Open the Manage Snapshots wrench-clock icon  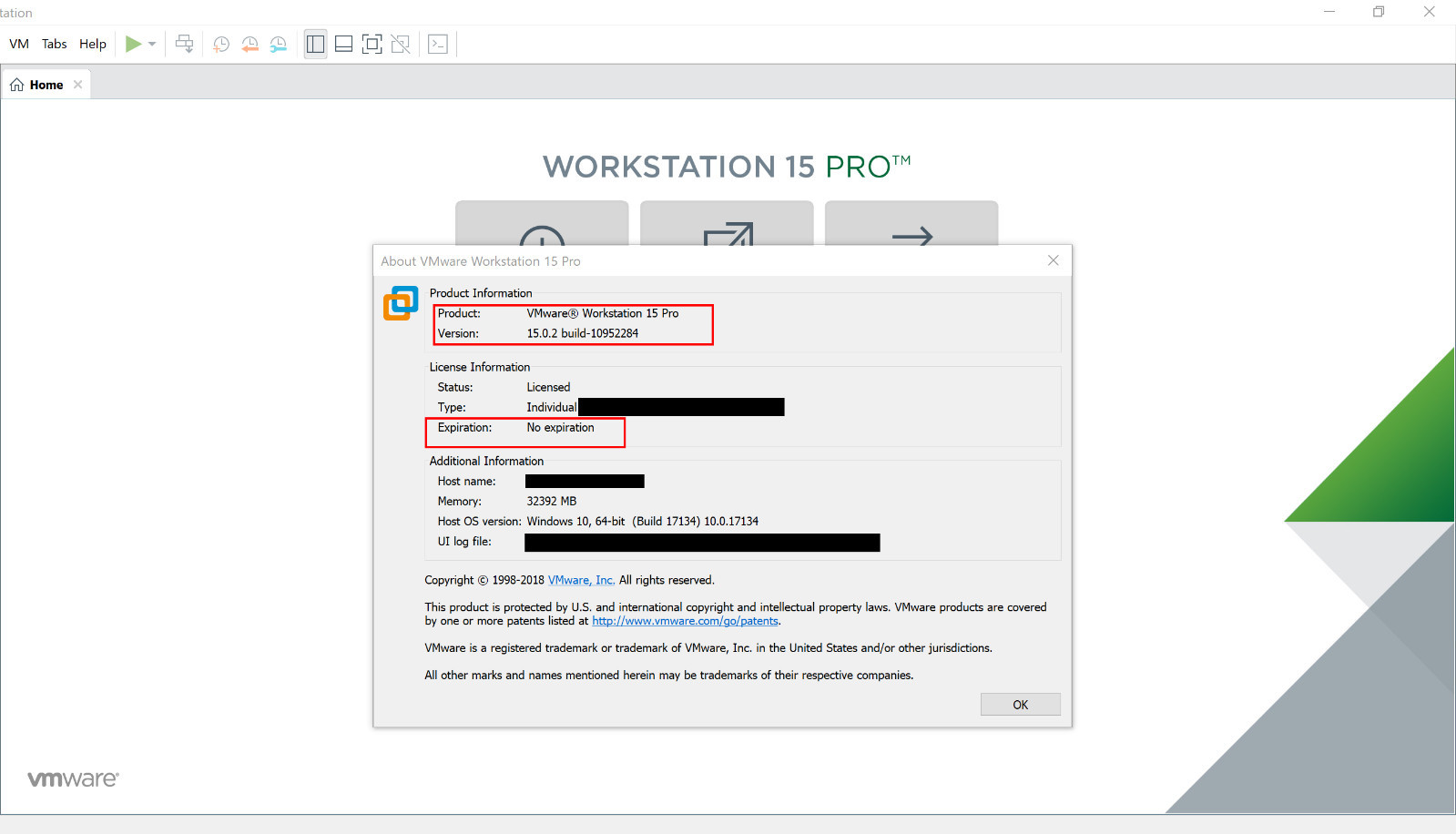[278, 44]
